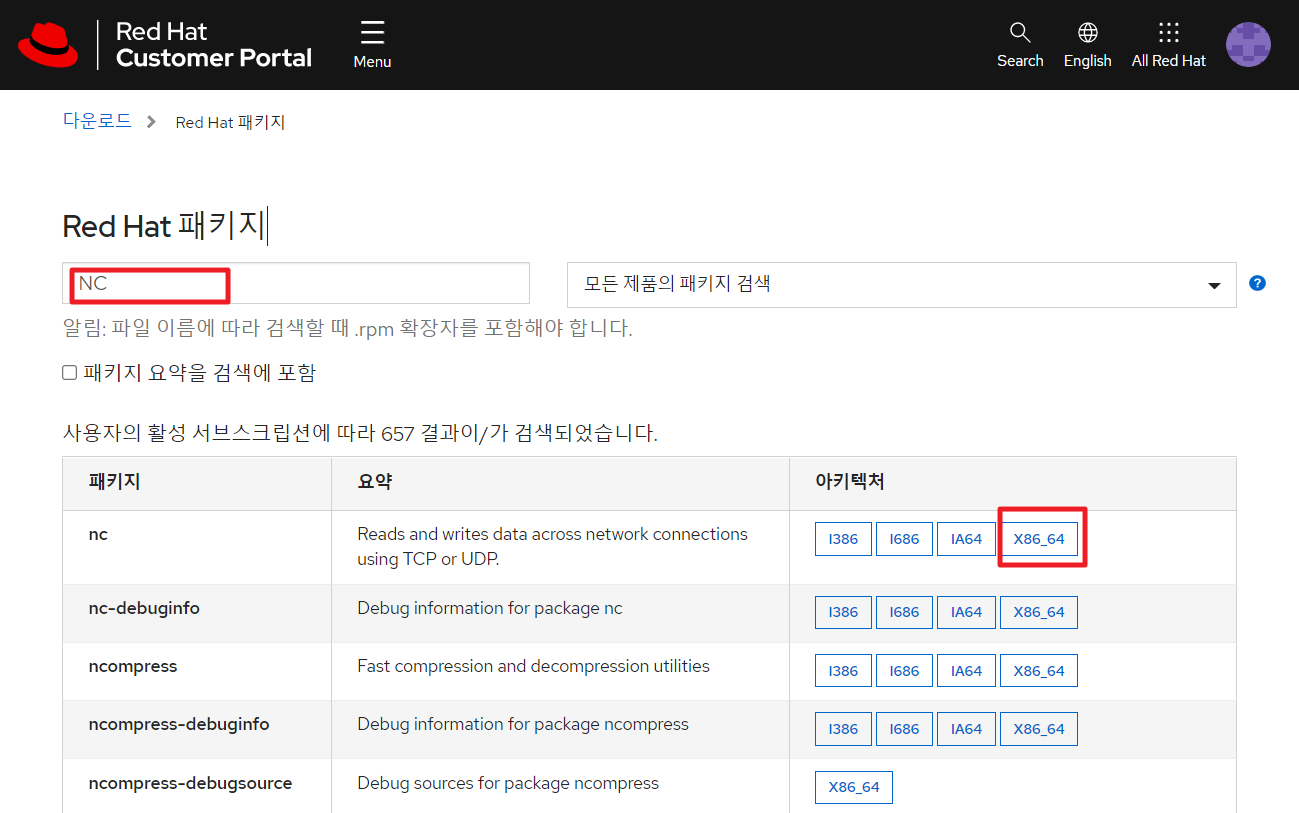The image size is (1299, 813).
Task: Go to Red Hat Customer Portal home text
Action: pos(214,45)
